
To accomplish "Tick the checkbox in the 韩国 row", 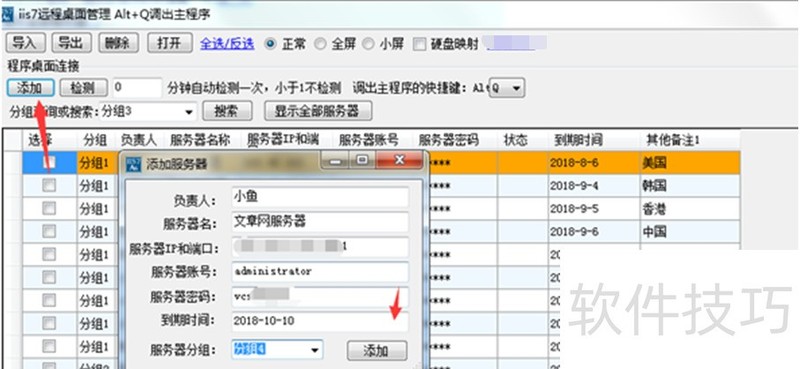I will coord(49,186).
